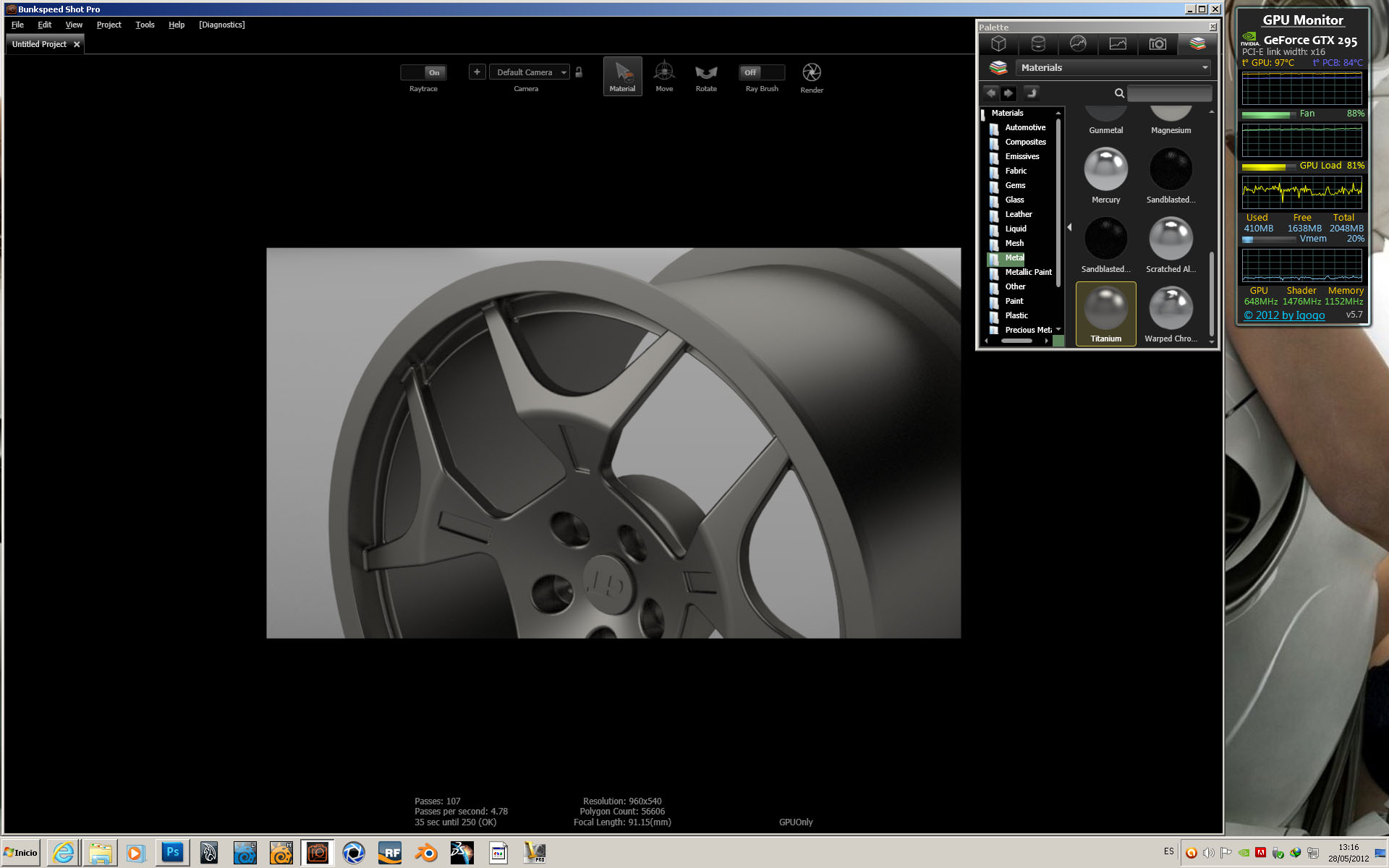
Task: Open Blender from the taskbar
Action: (426, 853)
